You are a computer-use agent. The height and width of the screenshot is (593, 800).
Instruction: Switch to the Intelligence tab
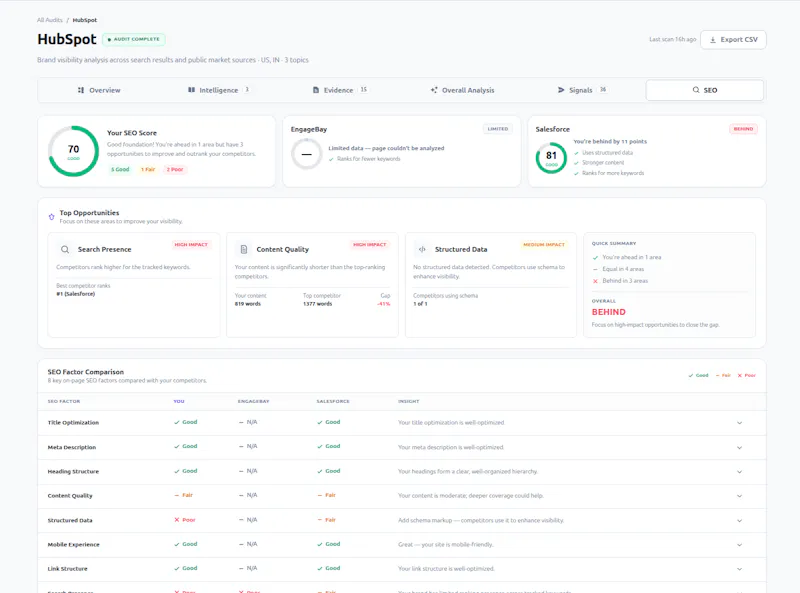coord(218,90)
